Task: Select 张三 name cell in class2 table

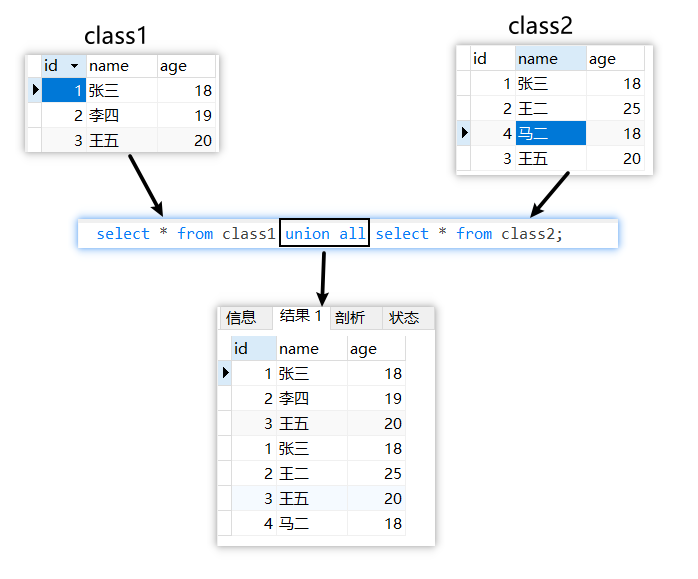Action: pos(551,83)
